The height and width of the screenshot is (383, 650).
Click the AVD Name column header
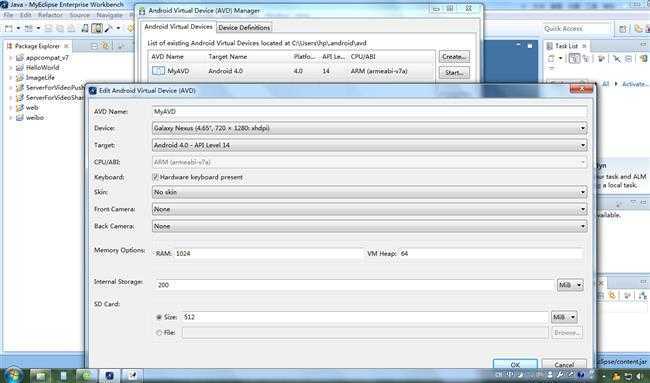click(167, 56)
